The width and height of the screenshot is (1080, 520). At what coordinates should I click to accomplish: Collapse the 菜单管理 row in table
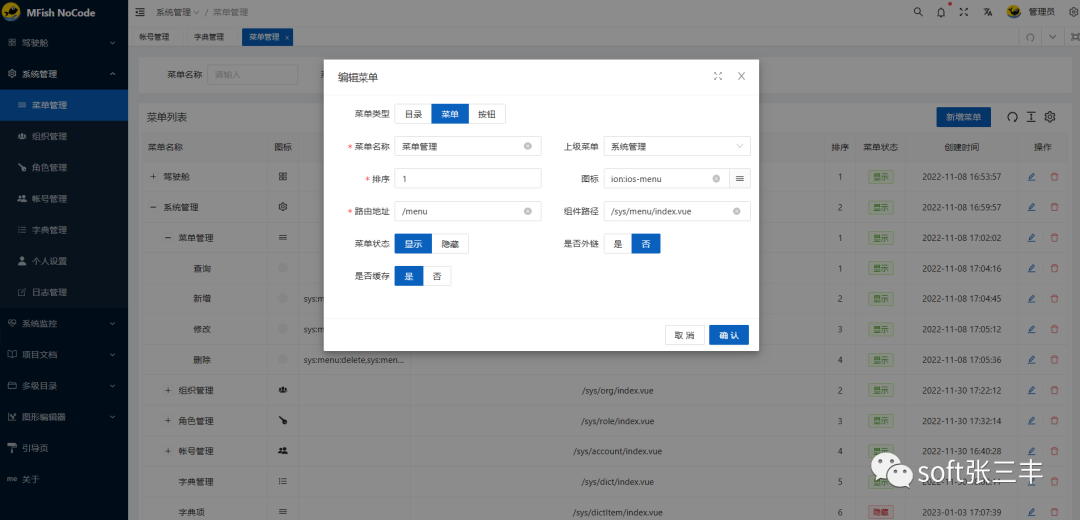167,238
